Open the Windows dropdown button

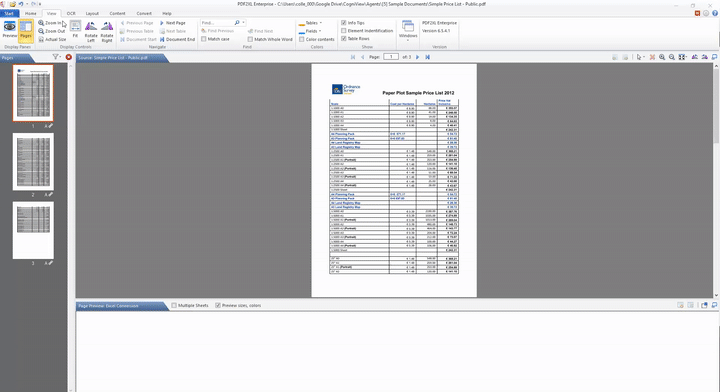[408, 31]
